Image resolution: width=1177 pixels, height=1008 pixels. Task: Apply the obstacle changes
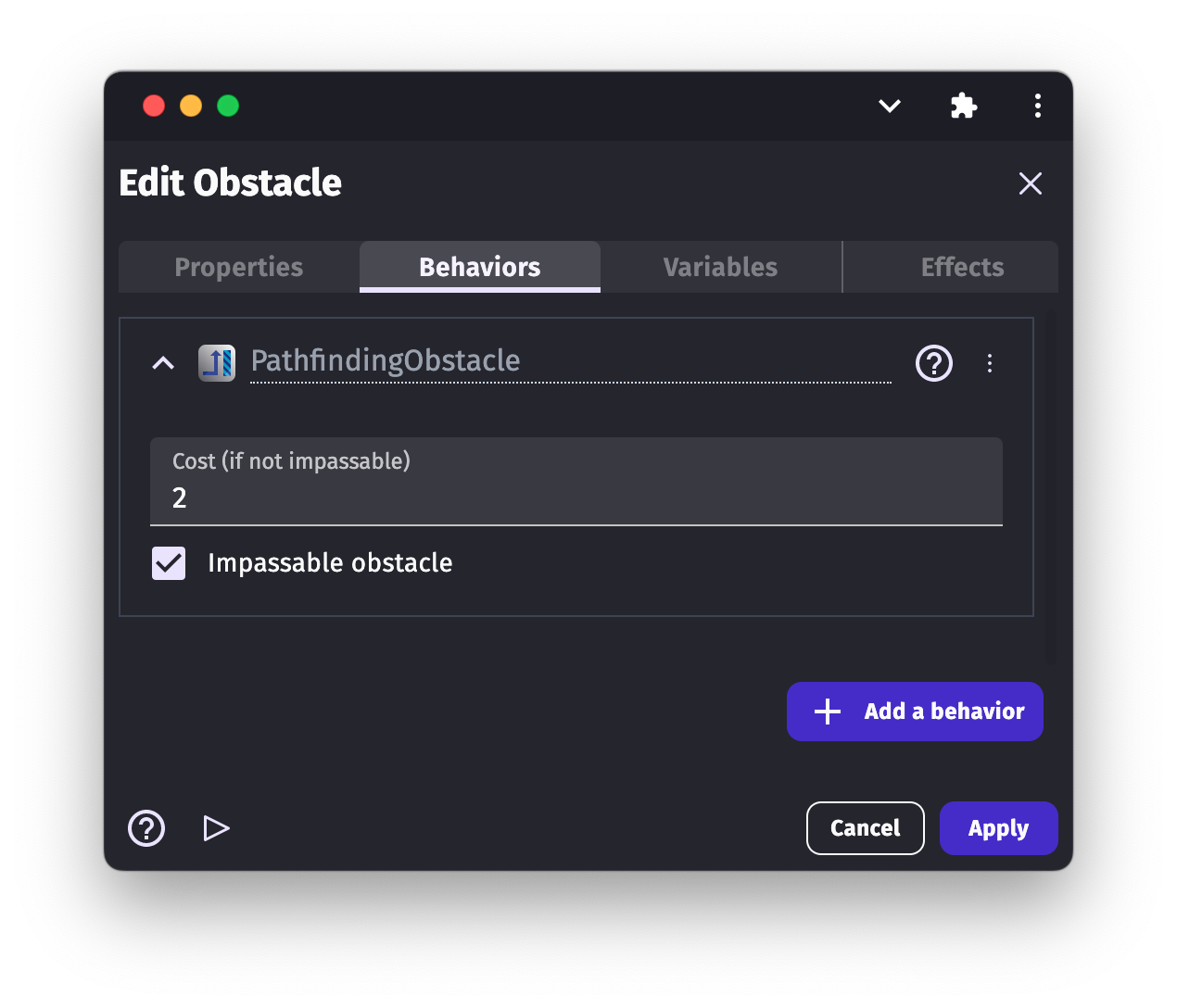(x=998, y=828)
